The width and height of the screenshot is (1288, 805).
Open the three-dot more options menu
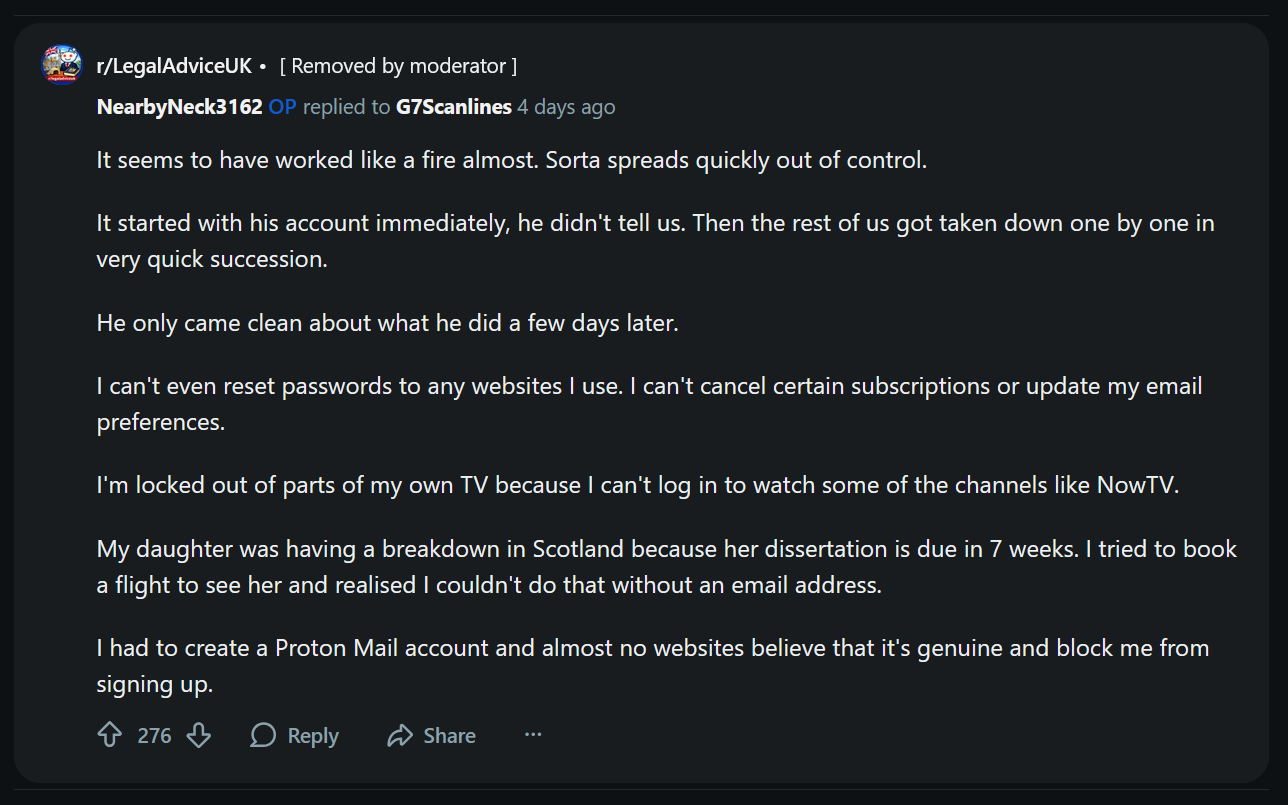click(533, 735)
